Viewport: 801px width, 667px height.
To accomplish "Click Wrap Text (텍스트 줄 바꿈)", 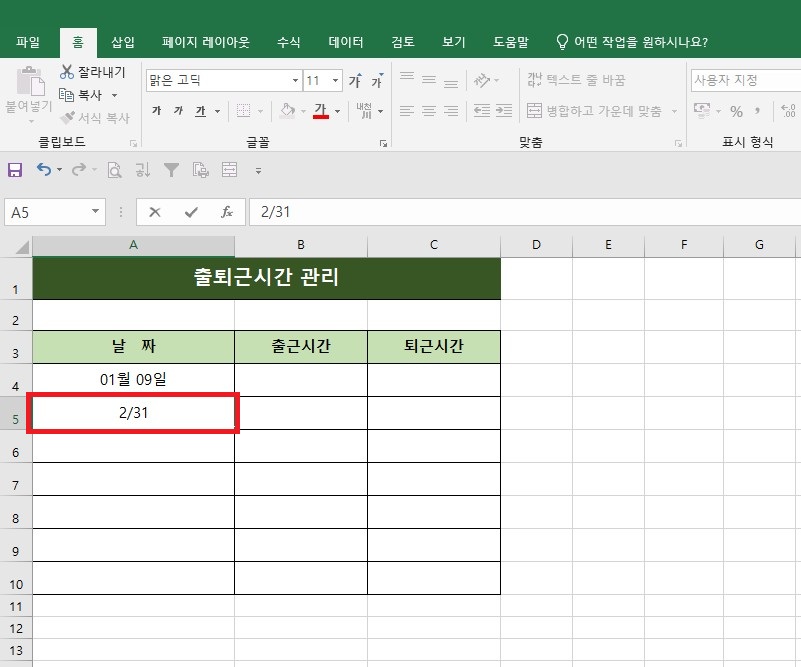I will 576,80.
